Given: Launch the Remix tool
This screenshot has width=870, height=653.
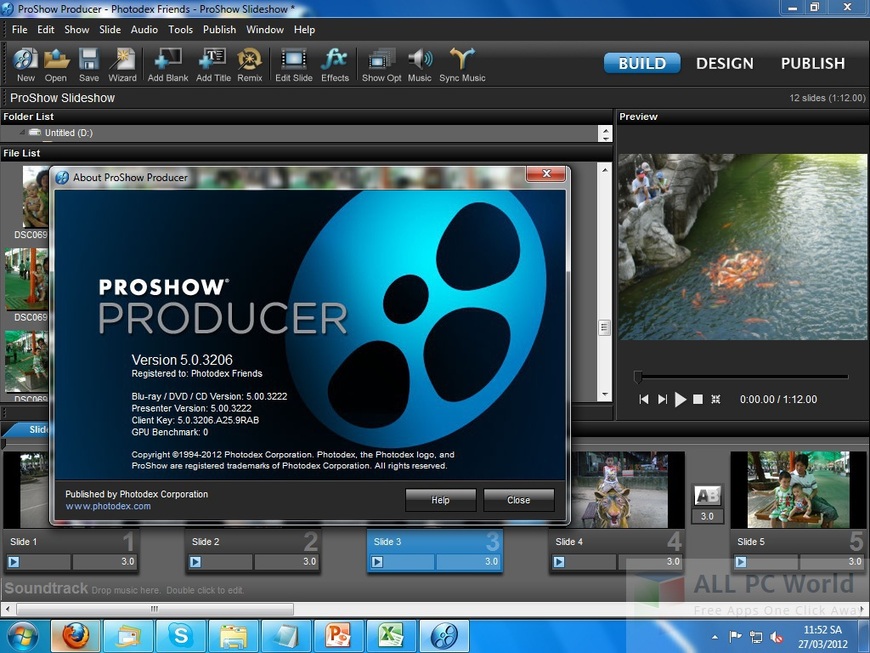Looking at the screenshot, I should point(249,65).
